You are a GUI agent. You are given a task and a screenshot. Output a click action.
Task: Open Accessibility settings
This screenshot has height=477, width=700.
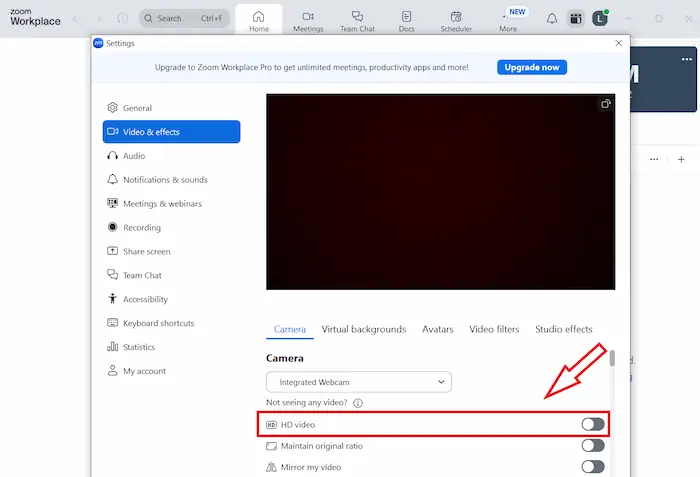(x=145, y=299)
